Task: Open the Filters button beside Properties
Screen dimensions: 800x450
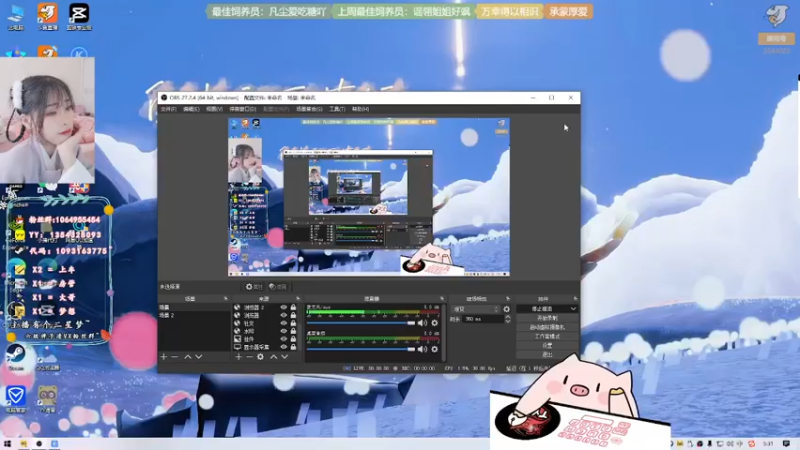Action: point(278,287)
